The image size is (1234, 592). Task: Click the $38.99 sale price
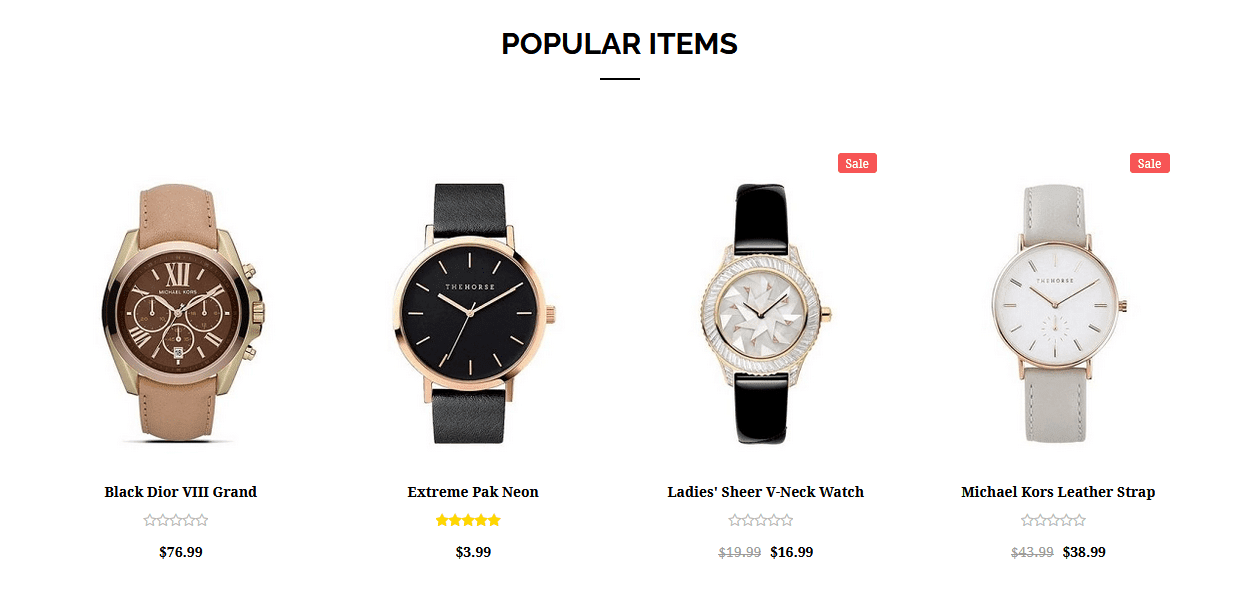tap(1084, 552)
